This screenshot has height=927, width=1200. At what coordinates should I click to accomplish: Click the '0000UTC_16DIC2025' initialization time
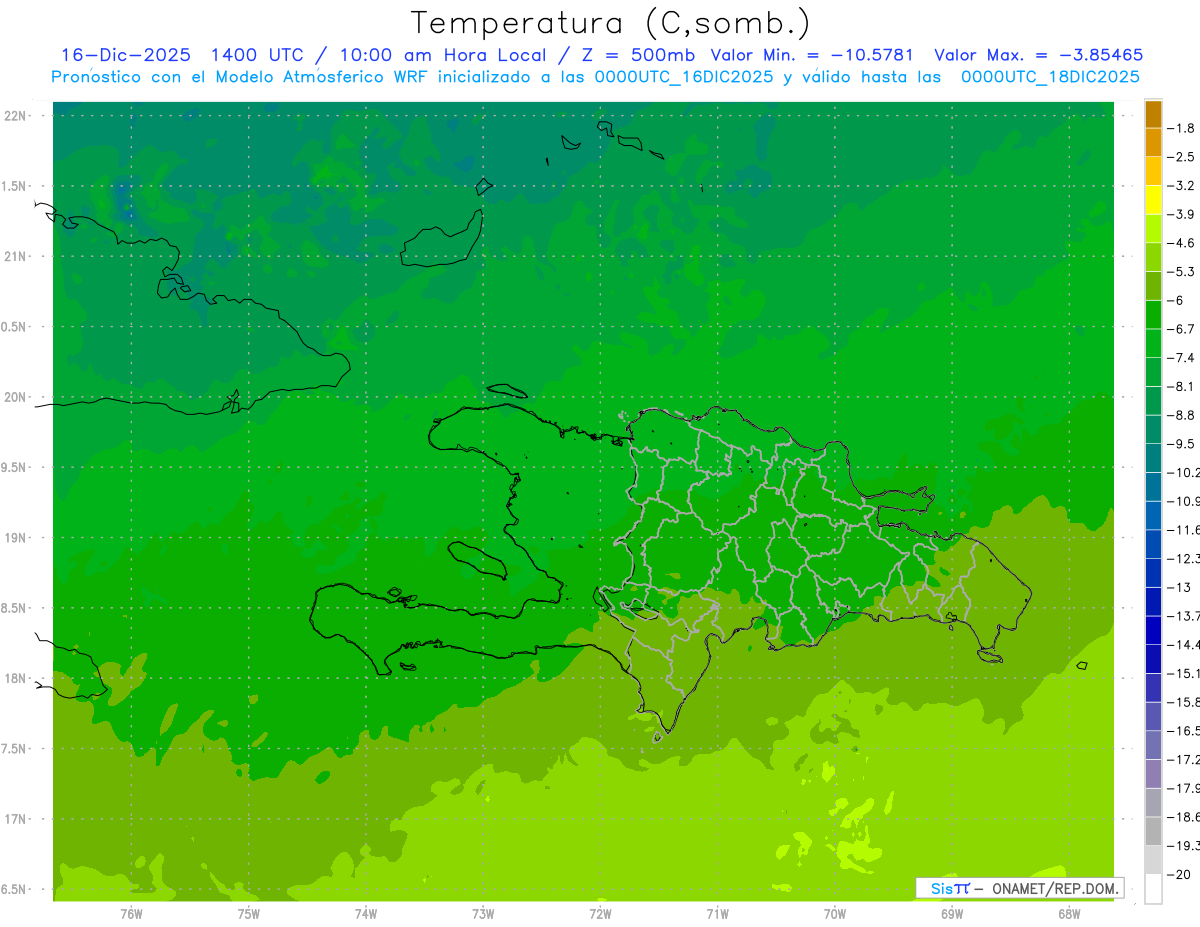tap(684, 77)
